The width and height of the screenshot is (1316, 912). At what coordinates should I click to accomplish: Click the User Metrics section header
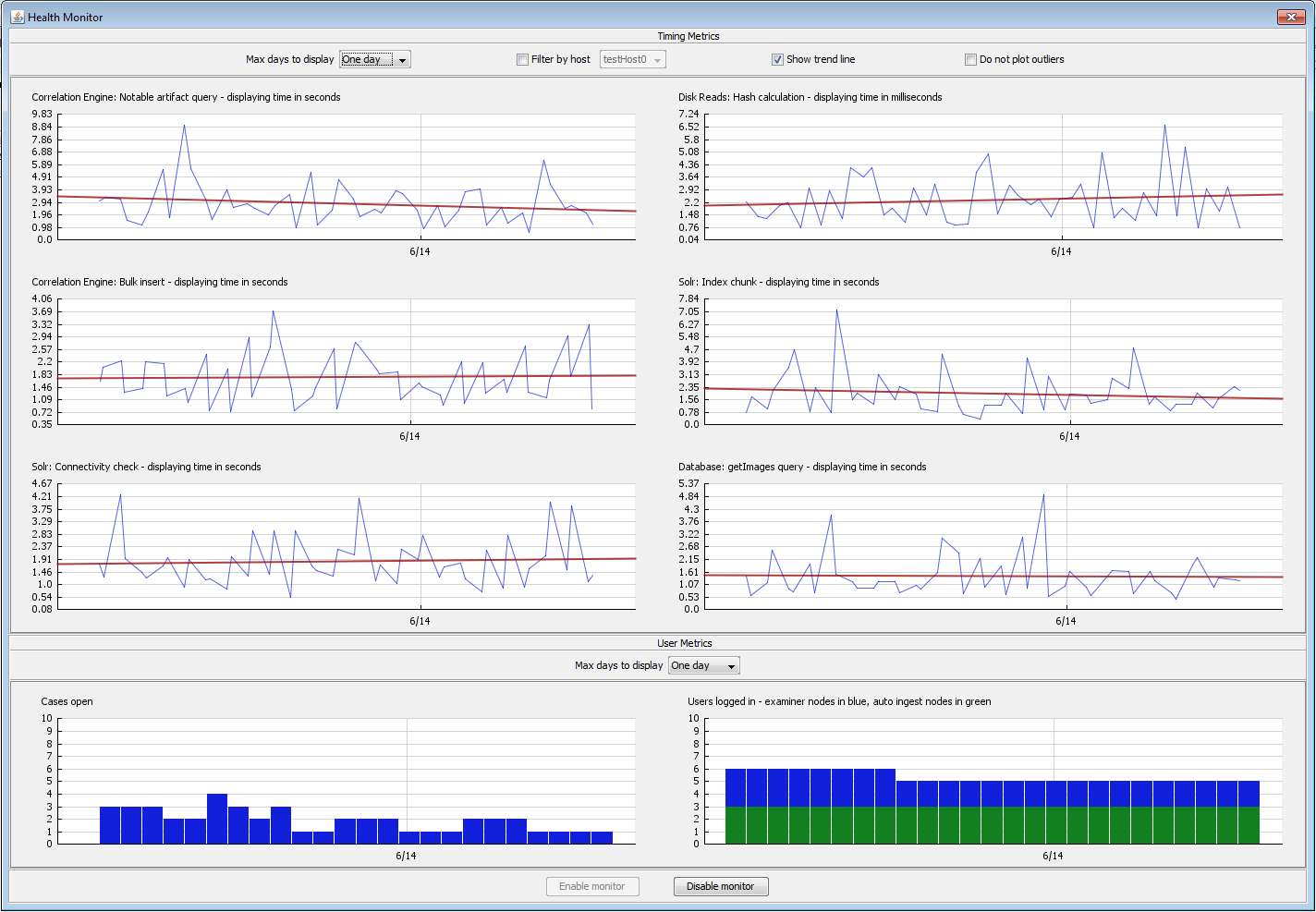pyautogui.click(x=684, y=643)
